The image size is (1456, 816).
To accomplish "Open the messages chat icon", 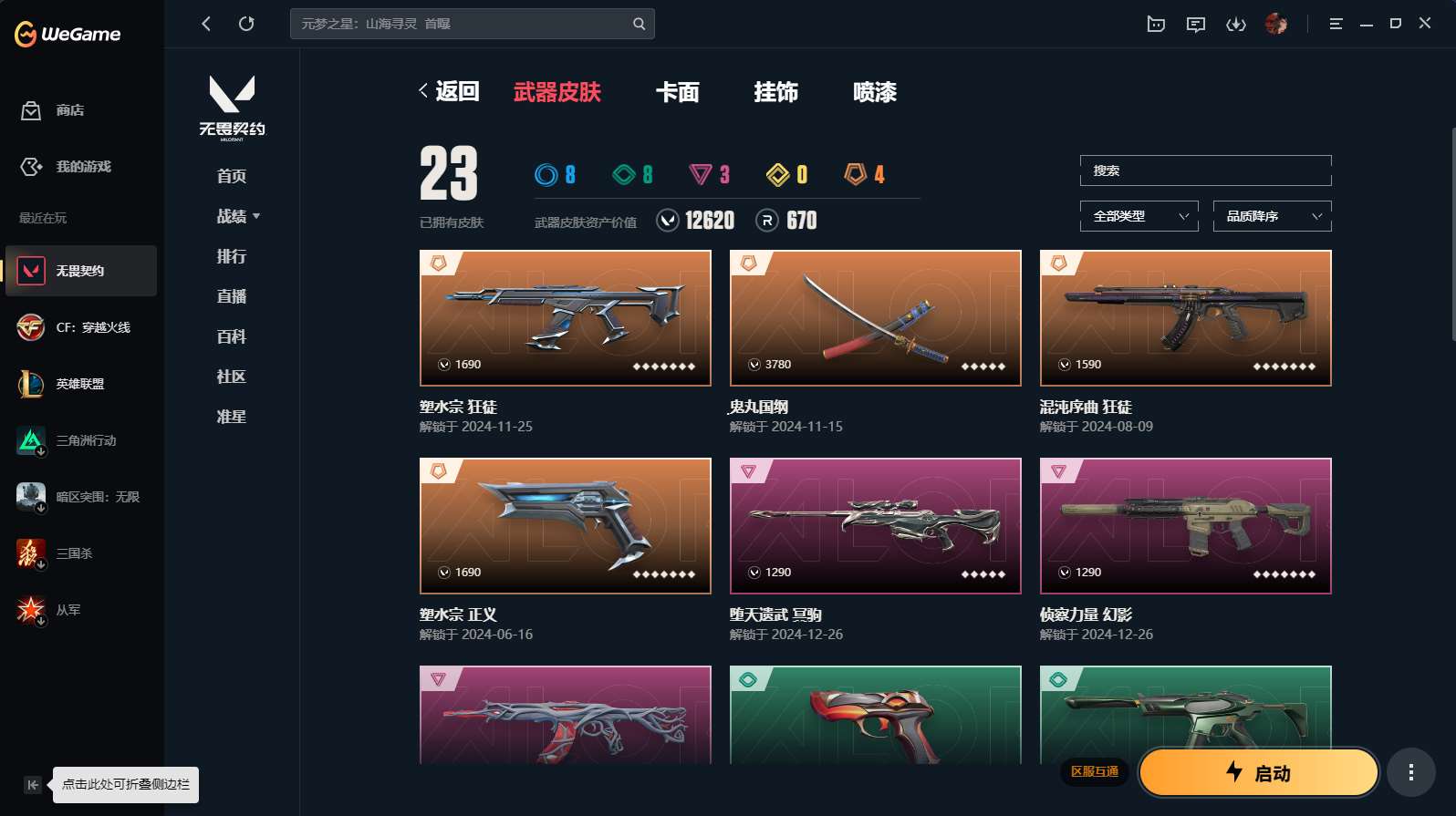I will (1196, 25).
